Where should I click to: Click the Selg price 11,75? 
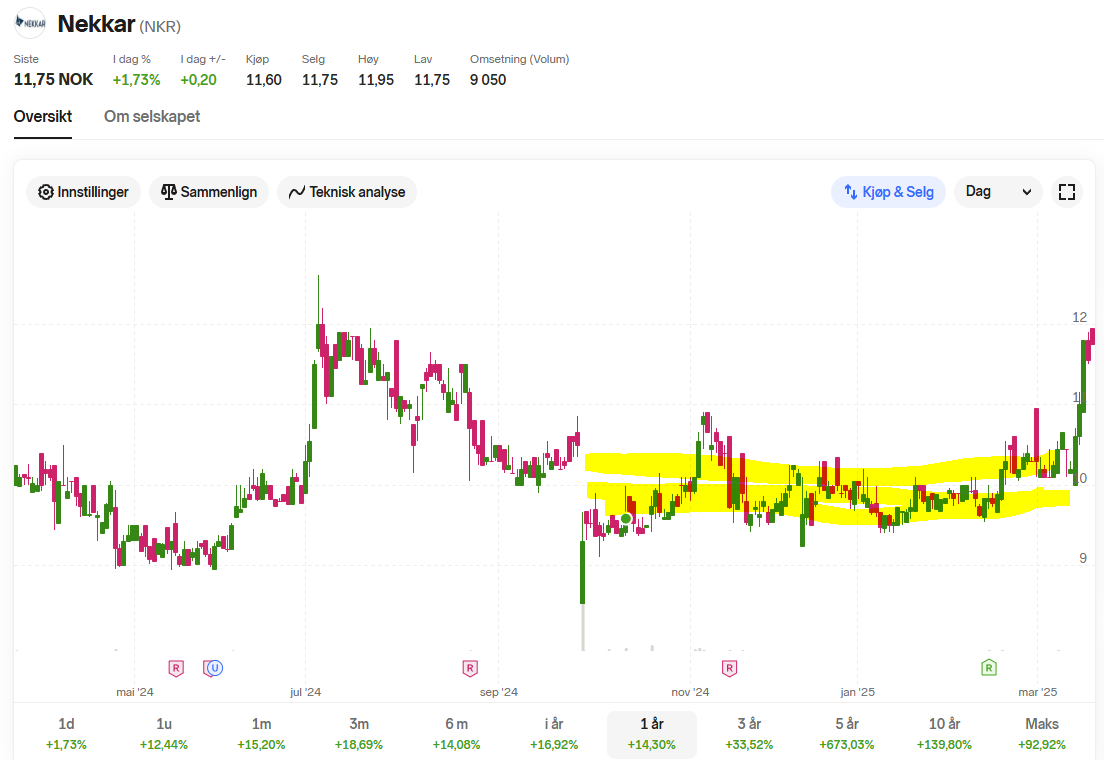coord(320,80)
